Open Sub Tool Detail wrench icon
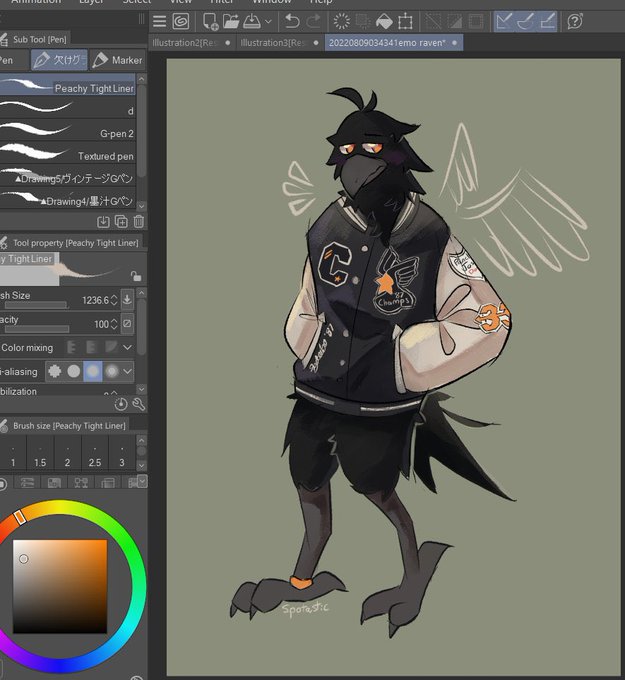625x680 pixels. tap(138, 404)
